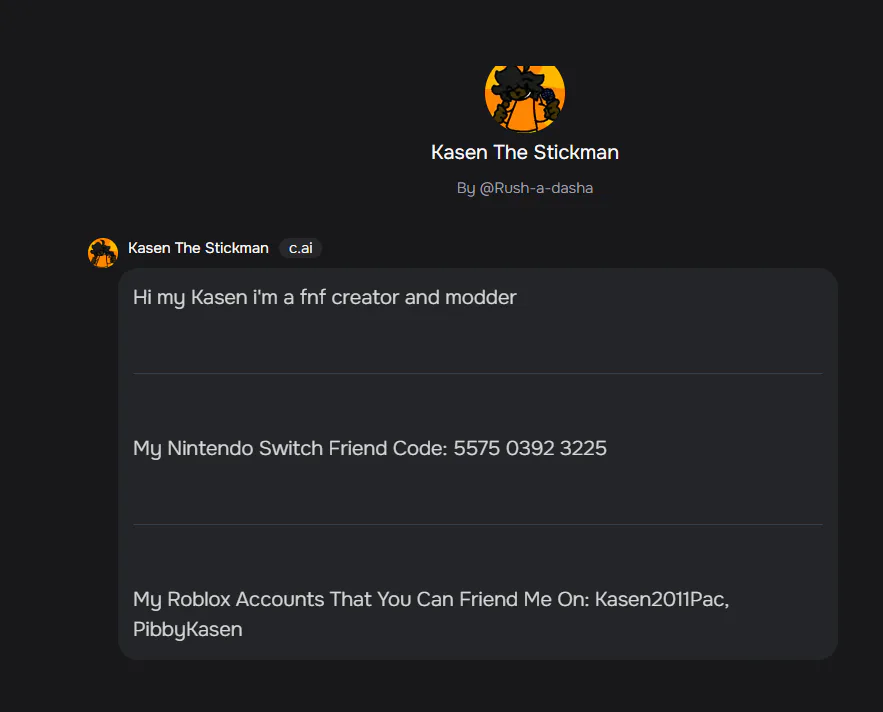Open creator profile @Rush-a-dasha
The height and width of the screenshot is (712, 883).
(x=536, y=188)
